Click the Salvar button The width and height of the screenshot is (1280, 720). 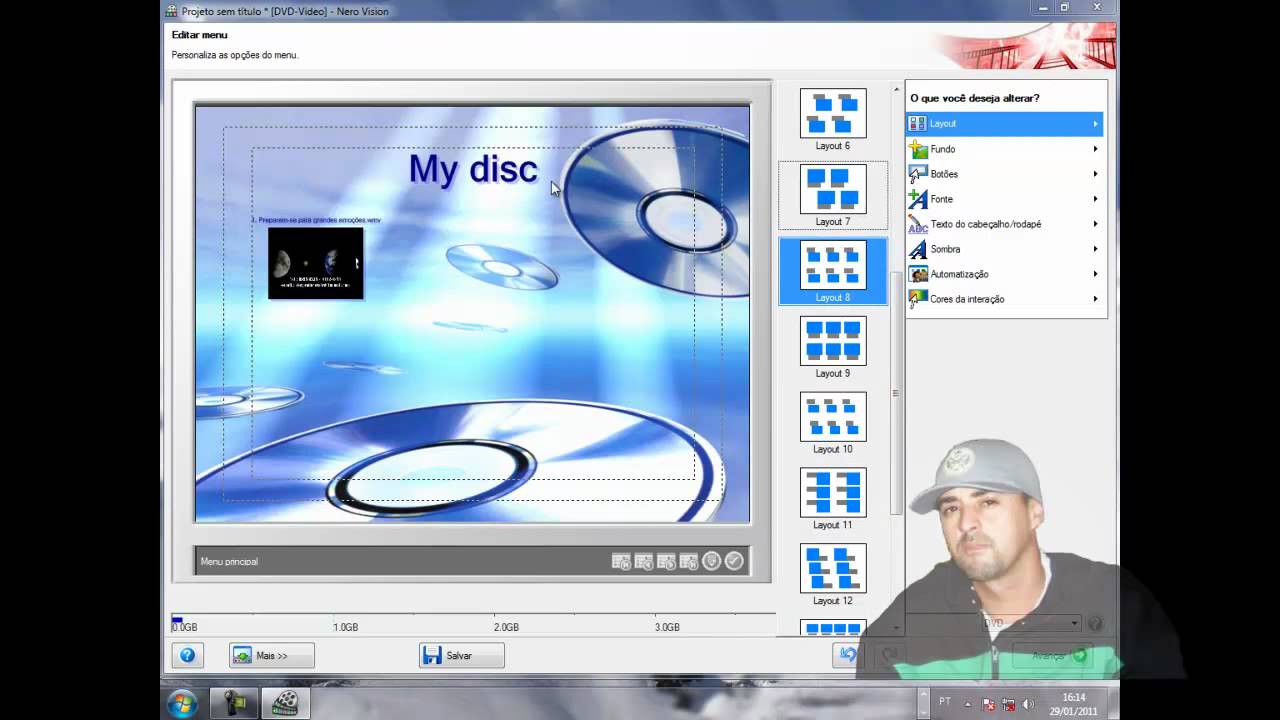(x=462, y=656)
